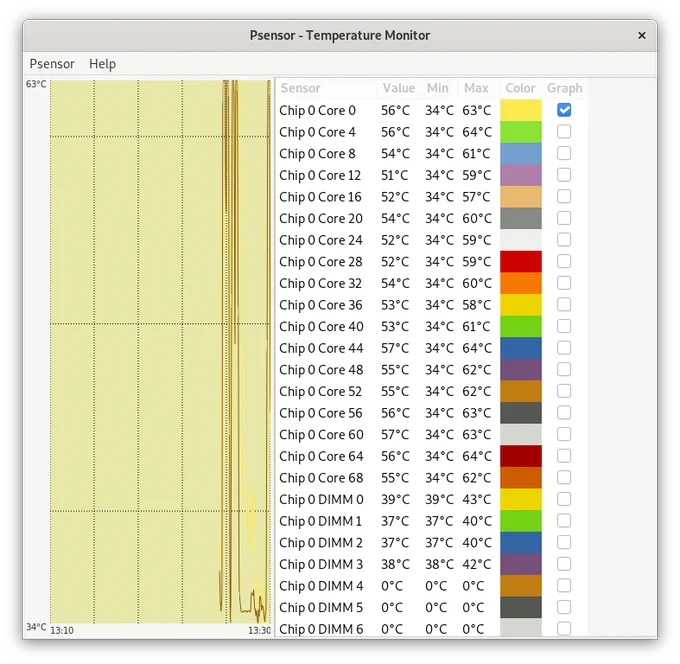Change the mauve color swatch for Core 12

coord(521,175)
